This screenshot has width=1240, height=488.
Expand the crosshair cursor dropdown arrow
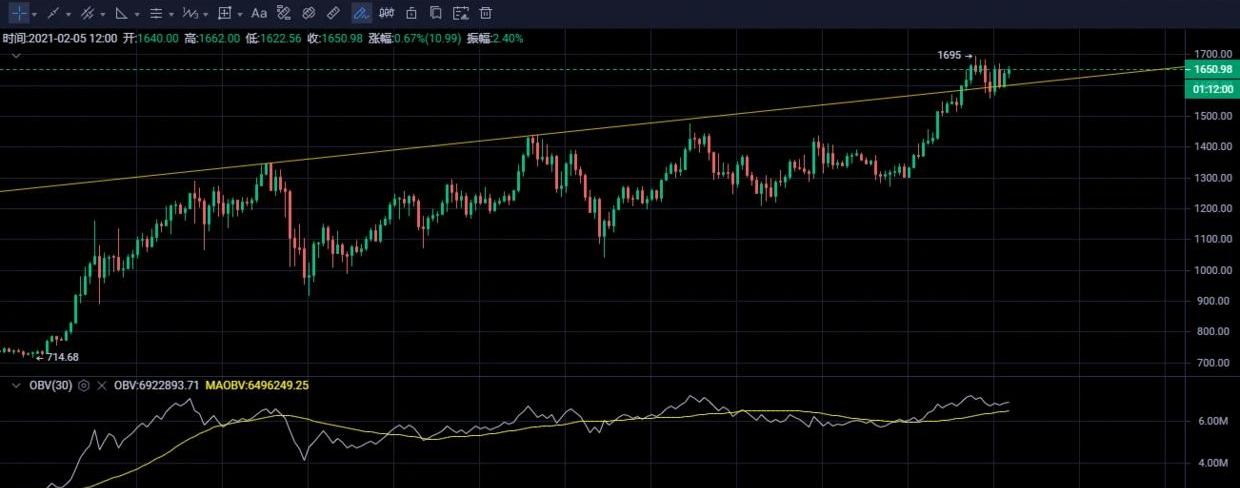(x=35, y=14)
